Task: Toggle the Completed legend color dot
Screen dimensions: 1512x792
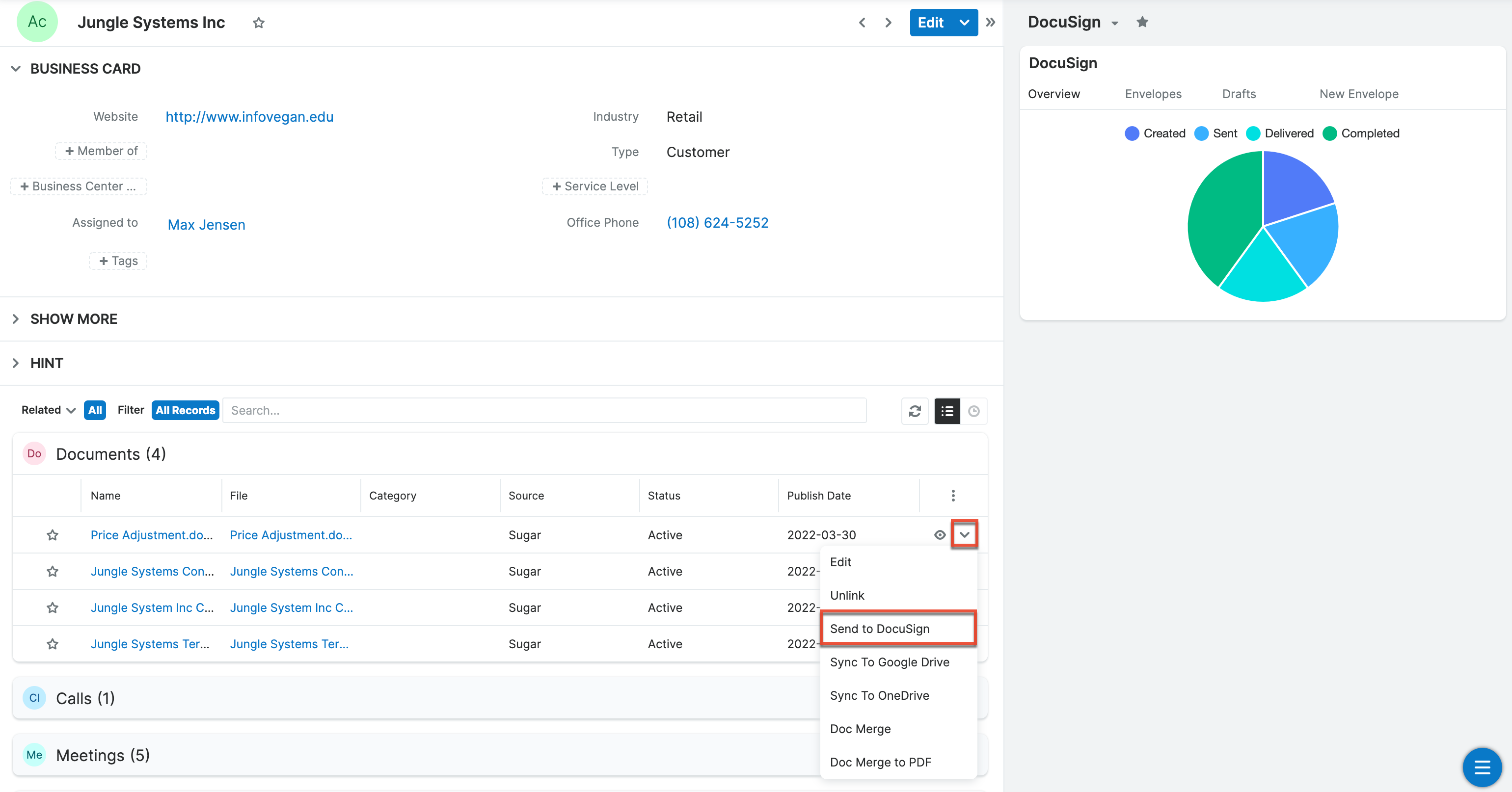Action: coord(1329,133)
